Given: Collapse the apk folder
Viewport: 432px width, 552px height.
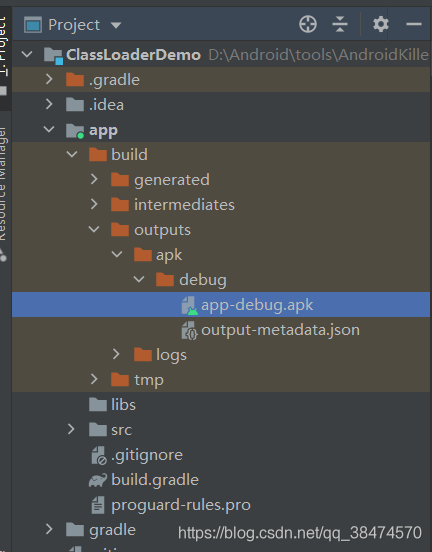Looking at the screenshot, I should coord(117,254).
